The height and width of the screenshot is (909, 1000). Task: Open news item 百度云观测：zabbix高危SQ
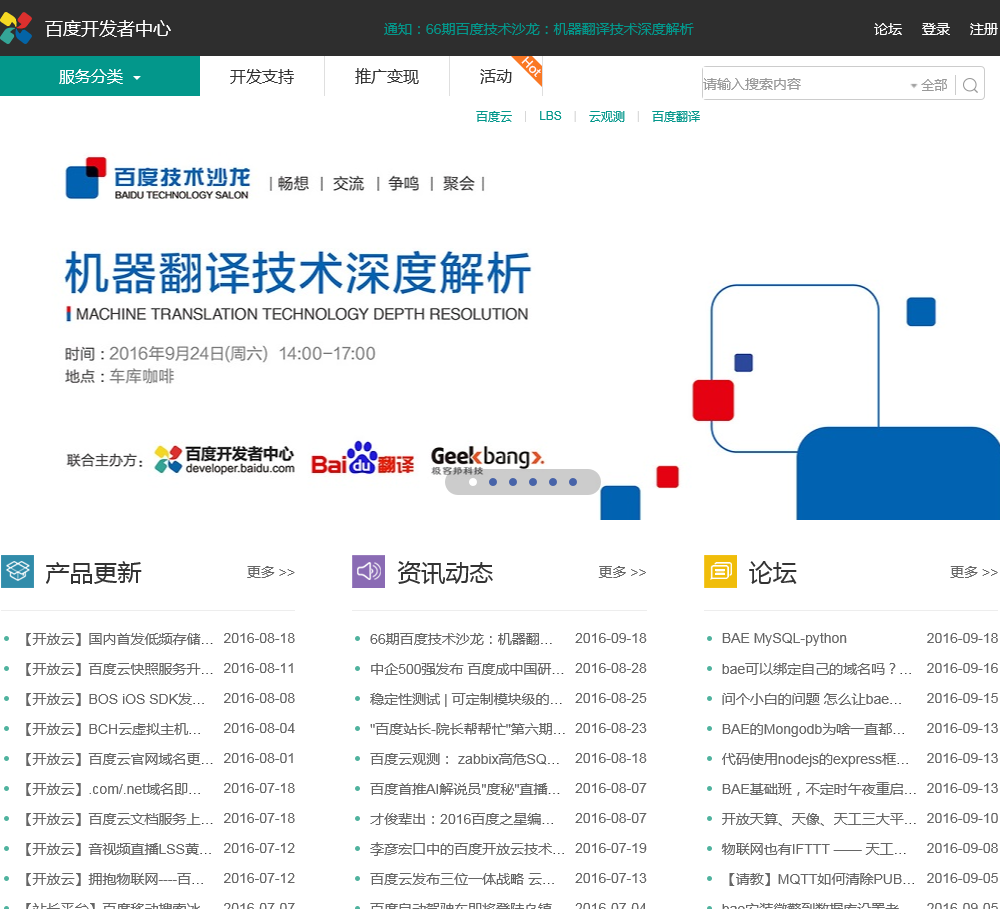pyautogui.click(x=465, y=758)
